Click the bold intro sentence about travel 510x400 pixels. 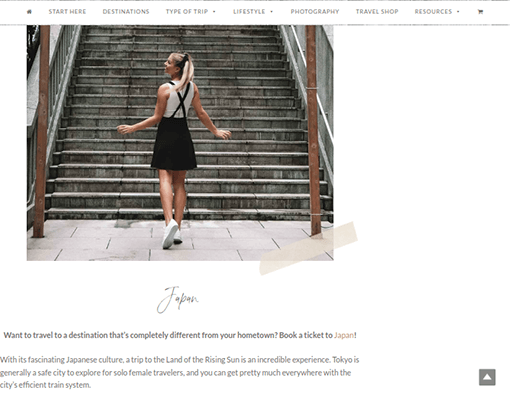click(x=180, y=335)
